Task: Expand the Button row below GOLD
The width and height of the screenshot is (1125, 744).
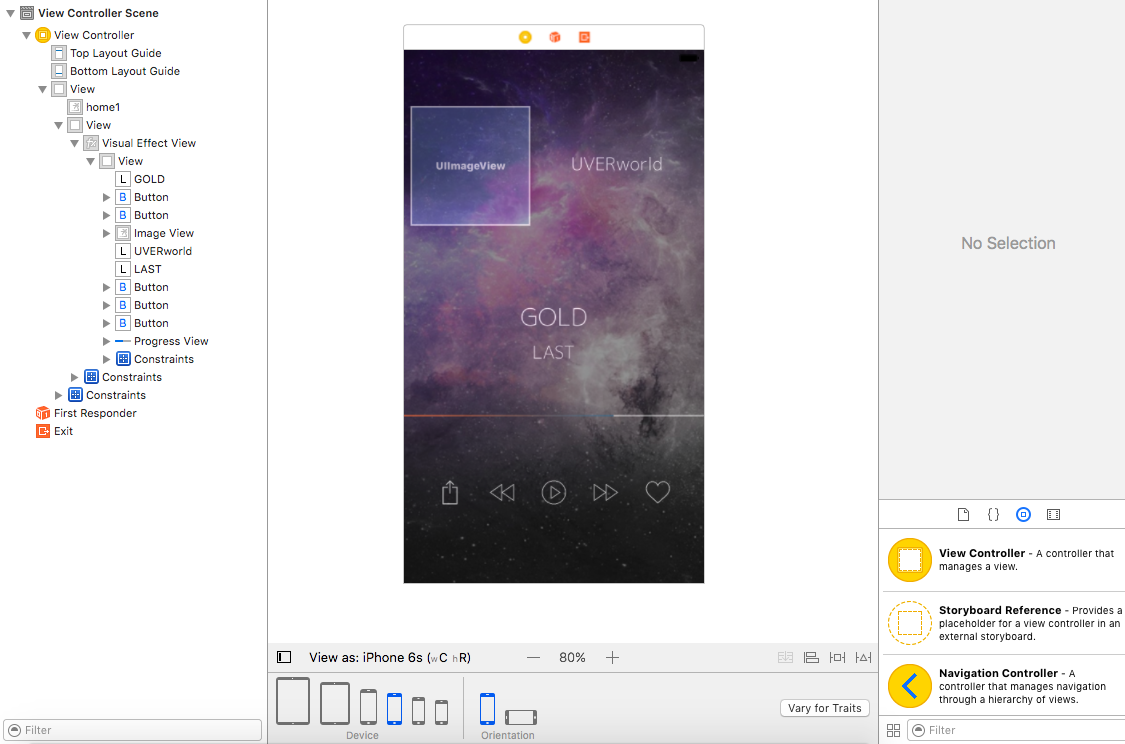Action: (106, 197)
